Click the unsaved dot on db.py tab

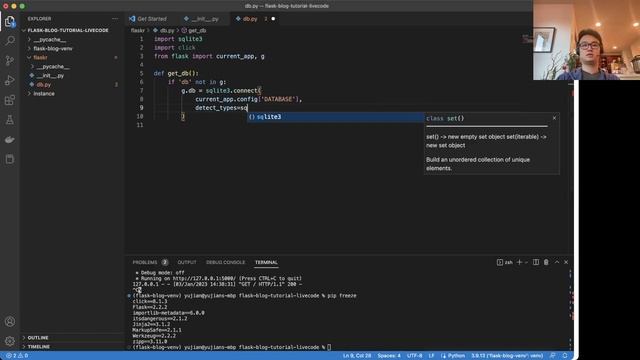[273, 19]
